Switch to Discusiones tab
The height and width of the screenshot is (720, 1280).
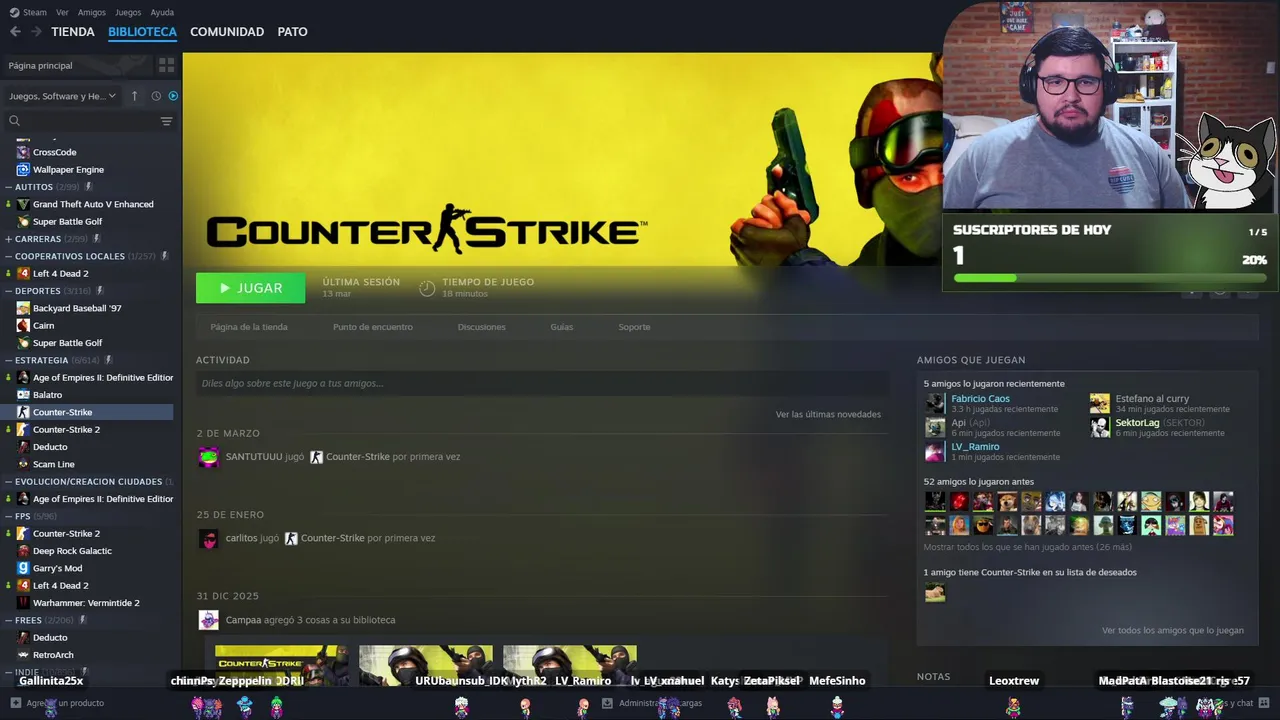[x=481, y=327]
